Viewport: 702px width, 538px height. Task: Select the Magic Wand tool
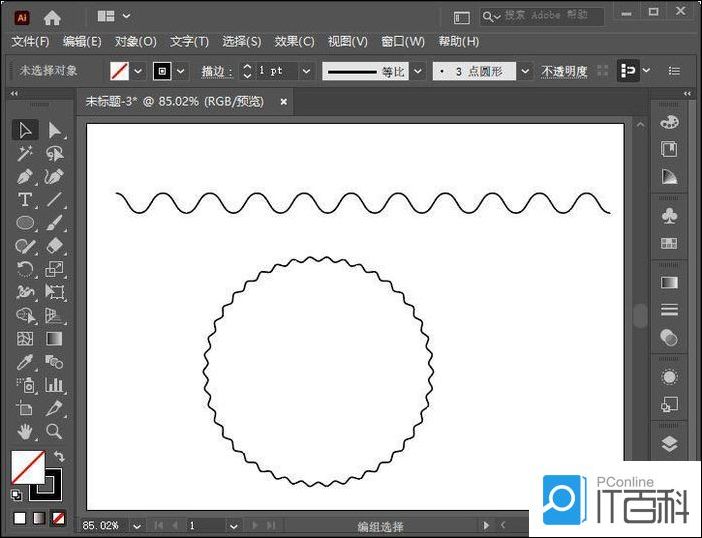coord(25,154)
